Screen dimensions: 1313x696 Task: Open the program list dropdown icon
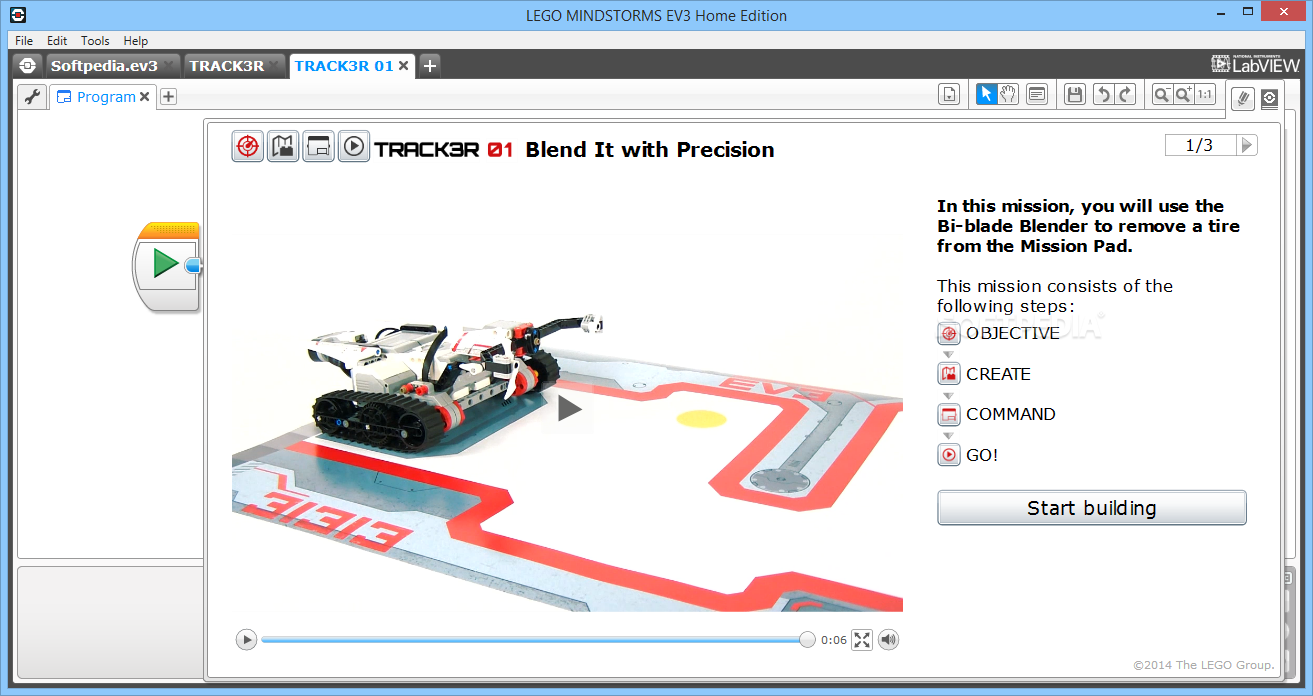click(949, 94)
